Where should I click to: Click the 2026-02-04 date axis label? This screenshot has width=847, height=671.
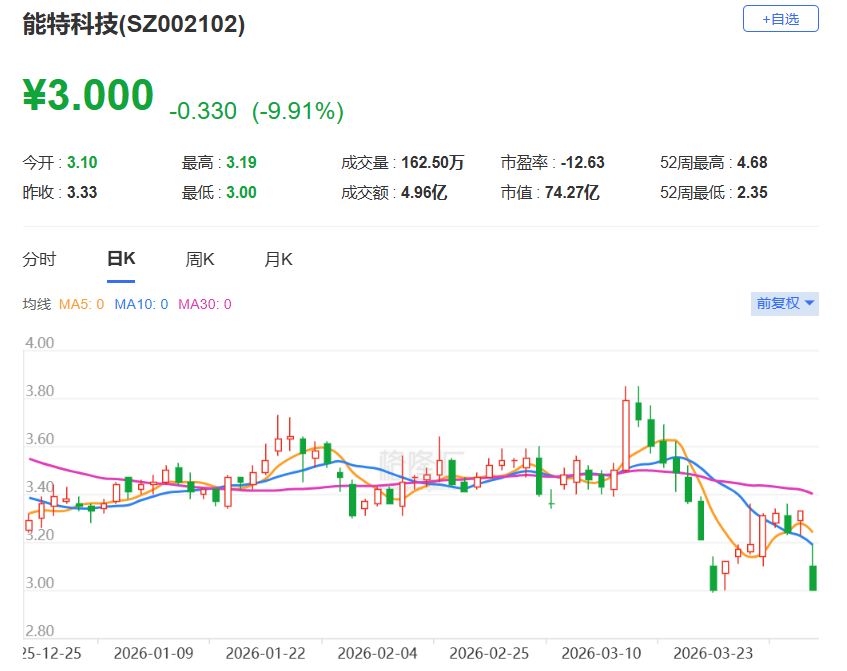pos(377,654)
